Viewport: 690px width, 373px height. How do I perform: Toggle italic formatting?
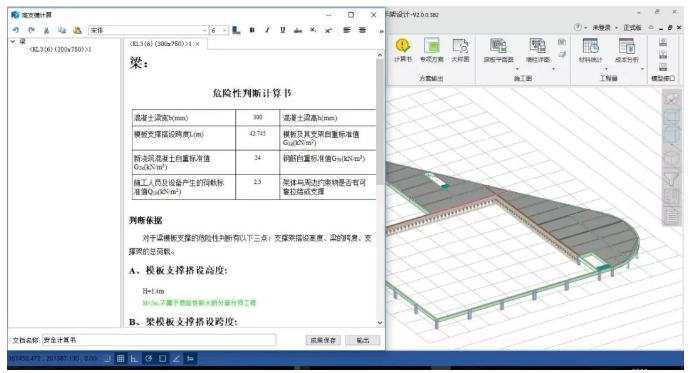click(x=267, y=30)
